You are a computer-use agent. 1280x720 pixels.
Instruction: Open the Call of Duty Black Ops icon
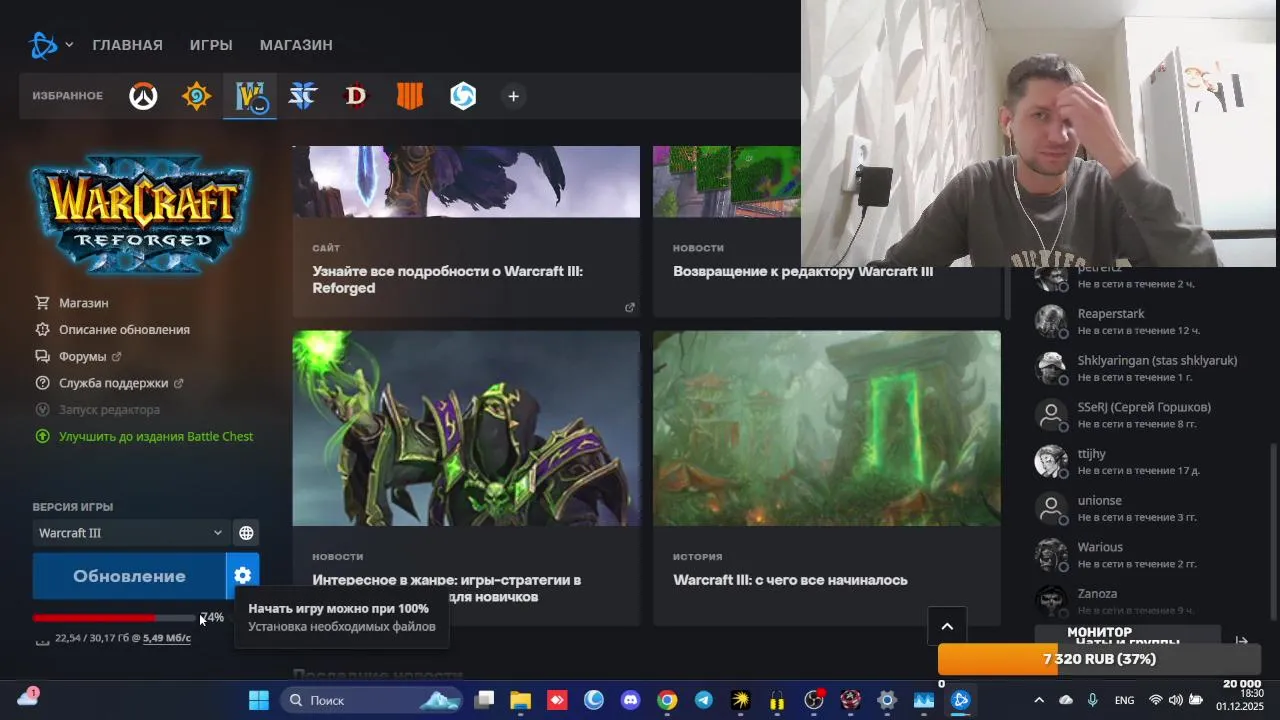[x=410, y=96]
